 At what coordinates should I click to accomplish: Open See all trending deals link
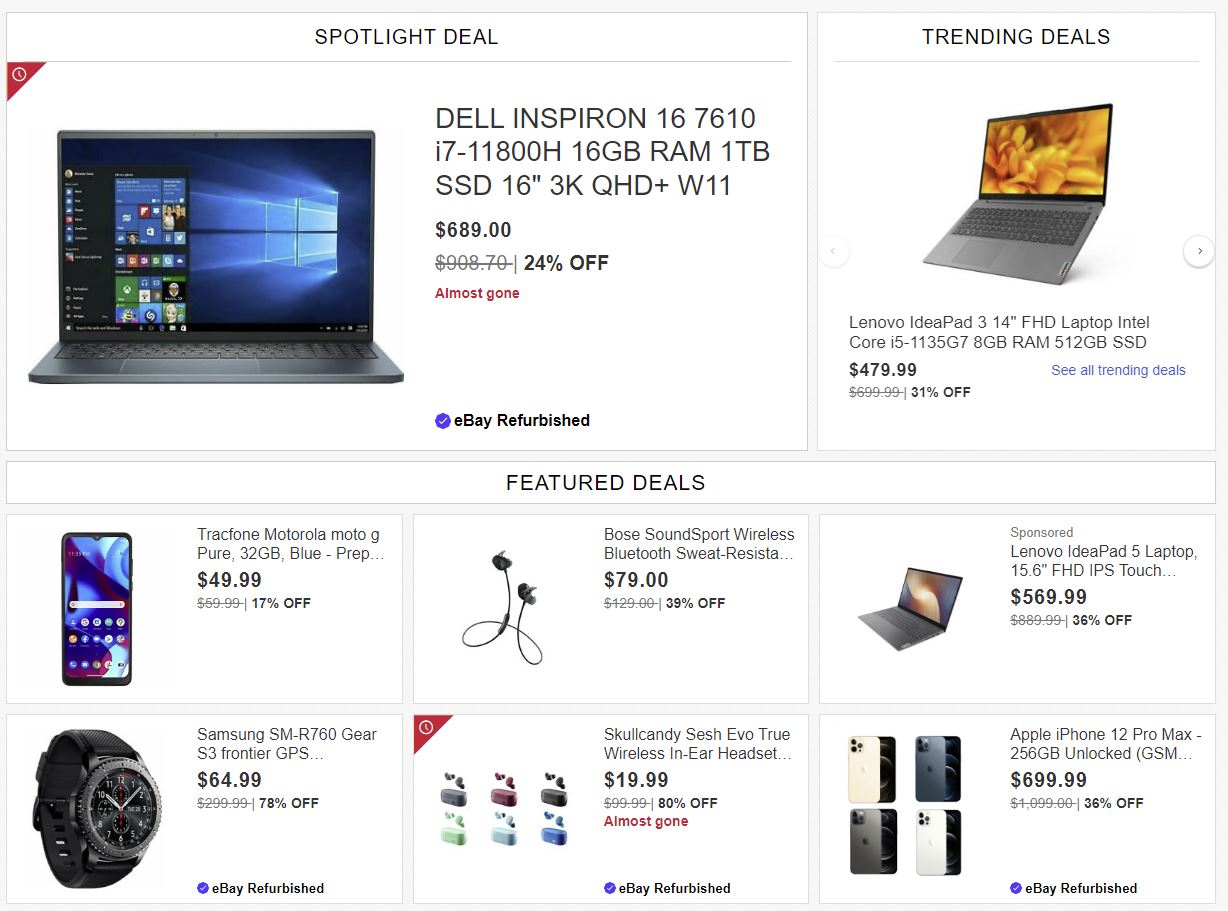click(1118, 370)
